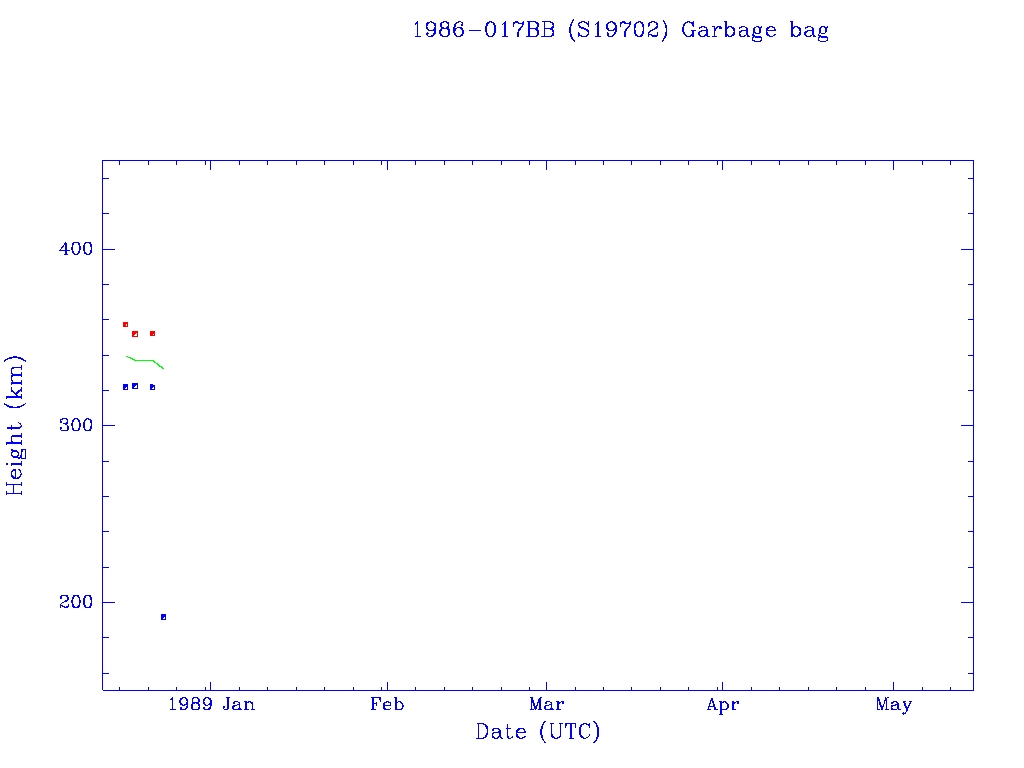Click the leftmost red data point
This screenshot has height=768, width=1024.
click(125, 324)
